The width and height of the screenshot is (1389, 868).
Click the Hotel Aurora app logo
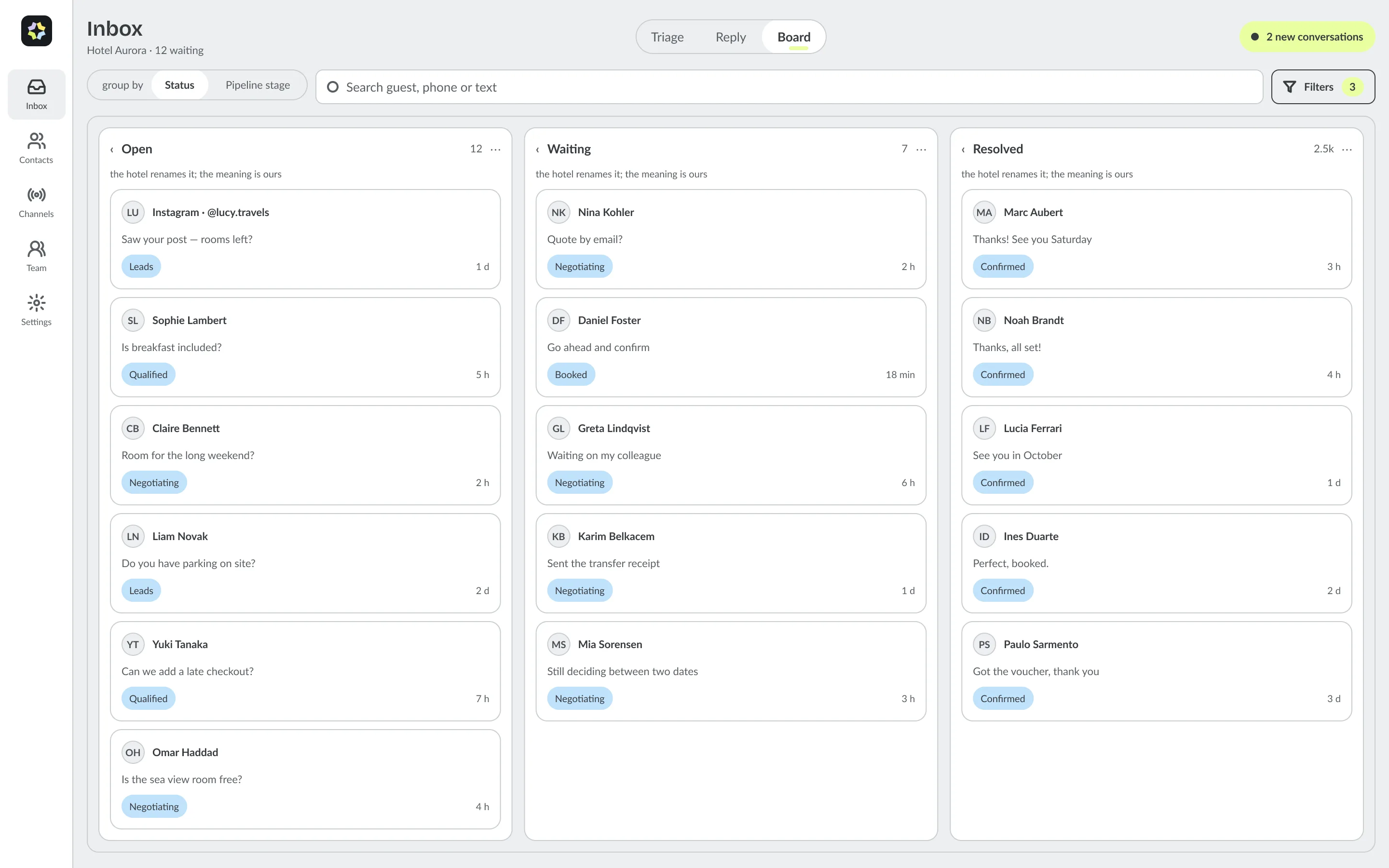(36, 31)
